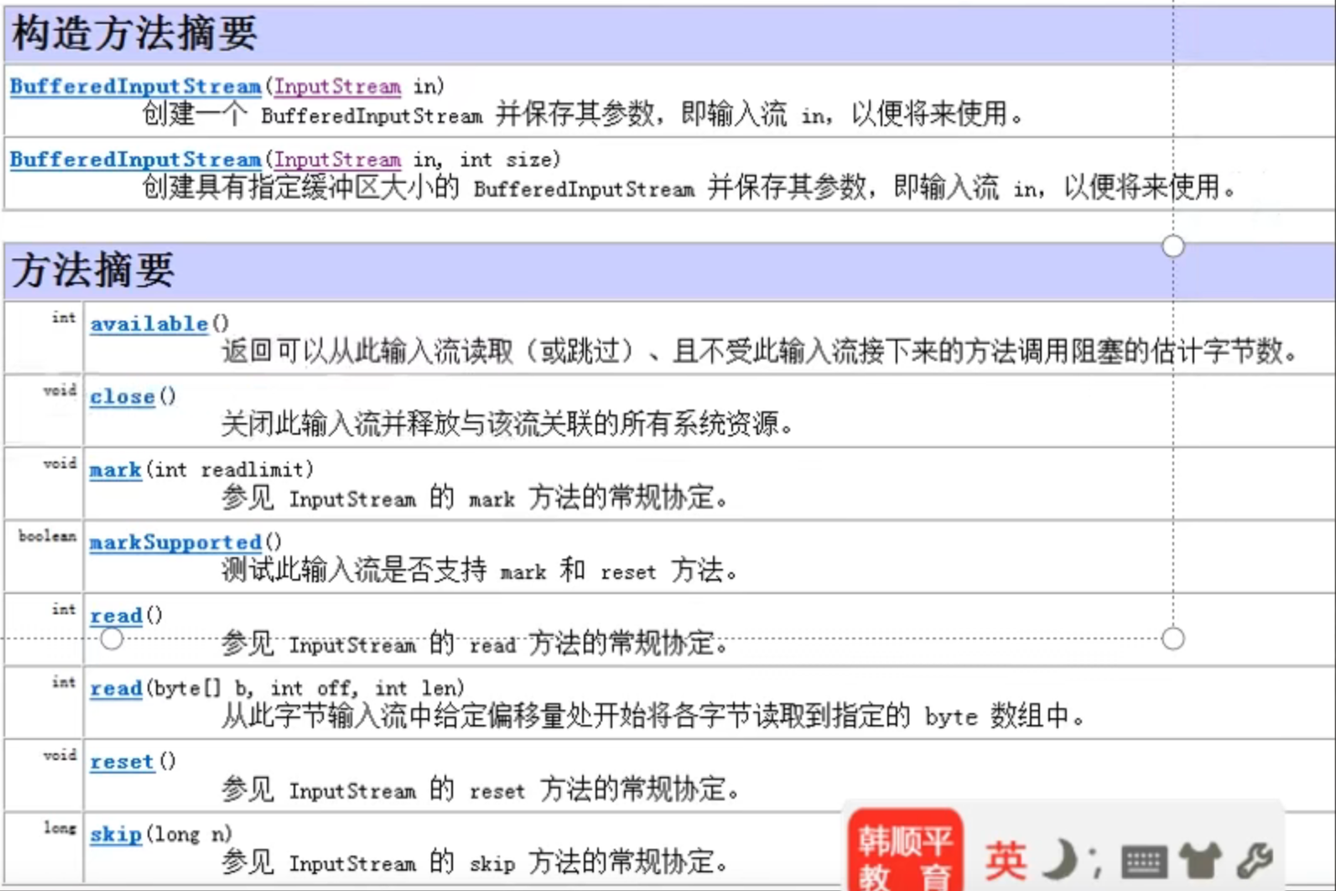Click description 从此字节输入流中给定偏移量处开始将各字节读取

point(653,716)
